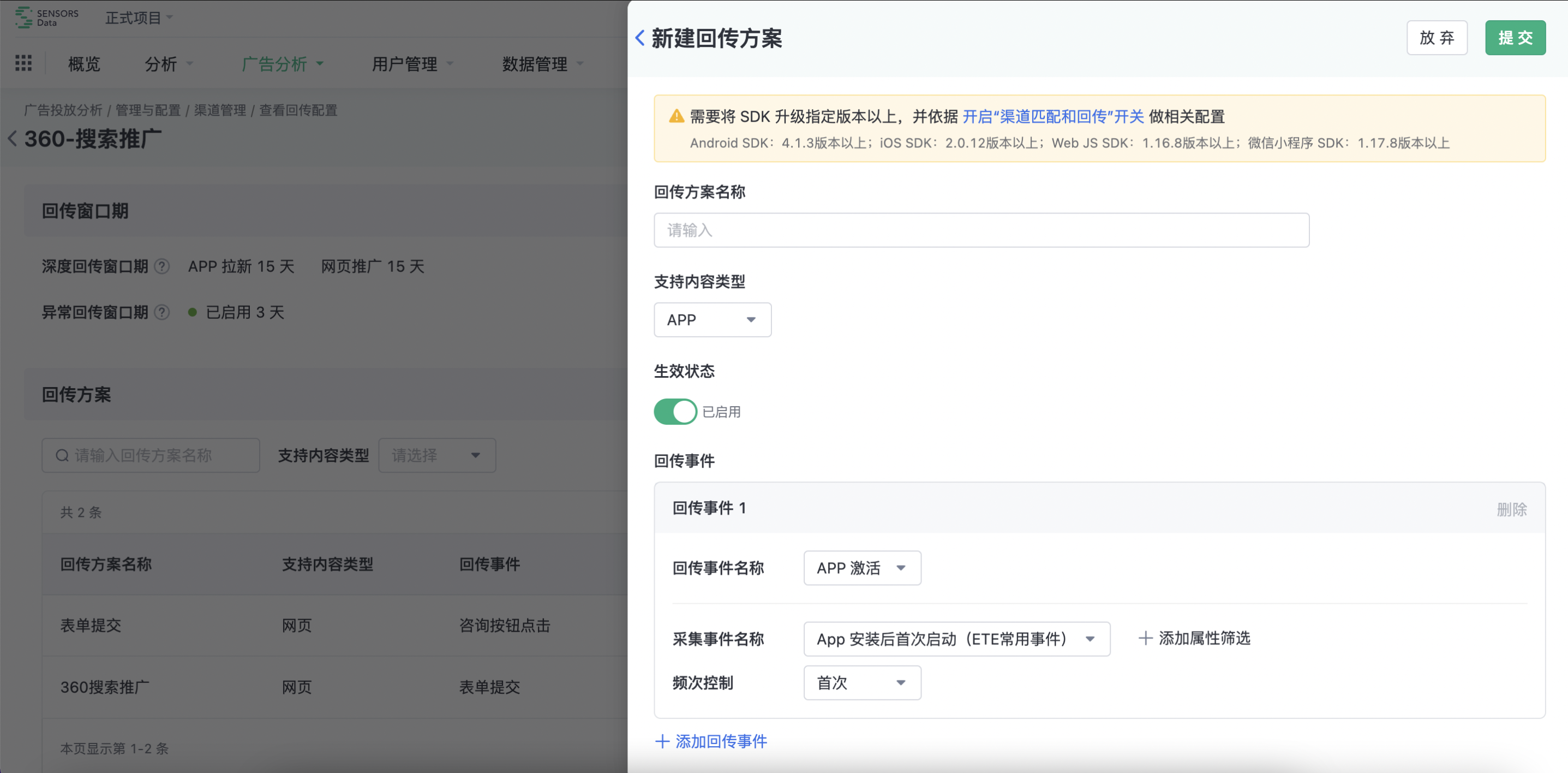Click the search icon in 回传方案名称 search box
This screenshot has width=1568, height=773.
(x=62, y=456)
